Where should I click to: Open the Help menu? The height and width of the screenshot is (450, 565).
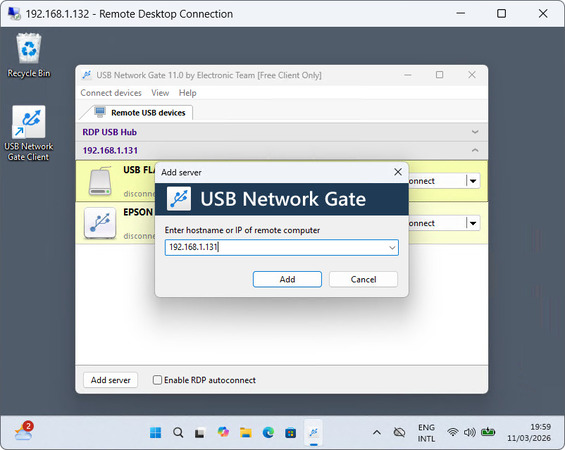point(187,93)
